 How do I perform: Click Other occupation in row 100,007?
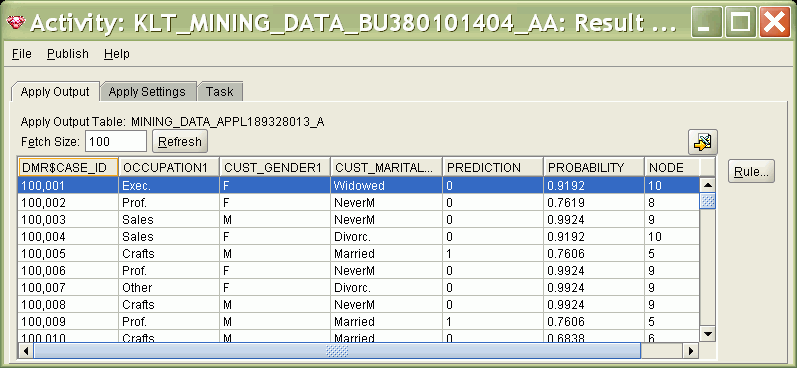(x=169, y=287)
